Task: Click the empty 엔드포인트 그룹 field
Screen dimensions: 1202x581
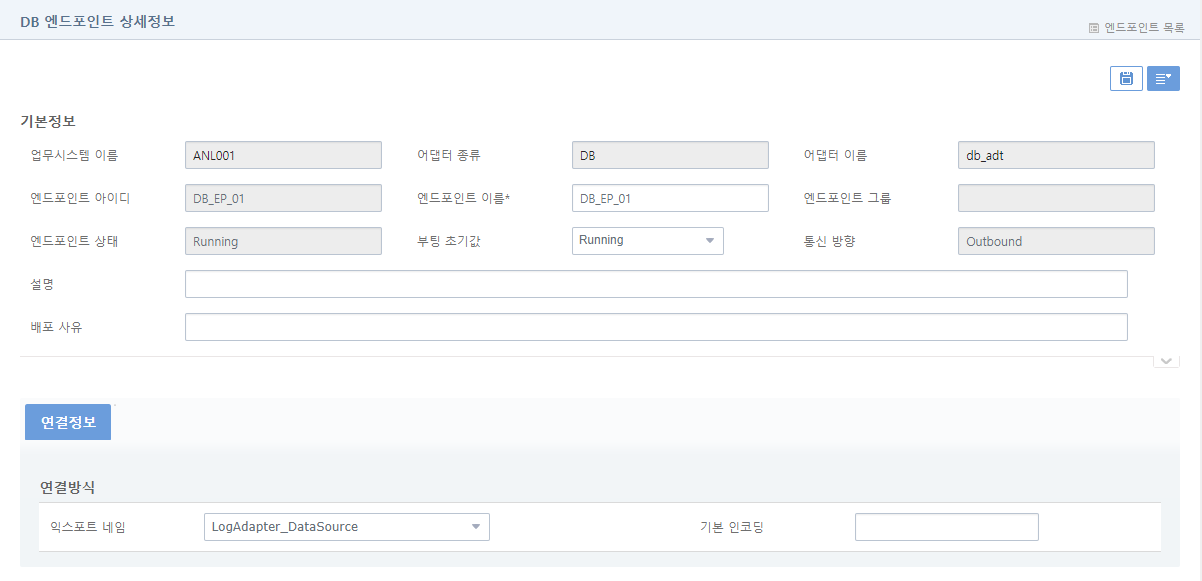Action: click(1056, 198)
